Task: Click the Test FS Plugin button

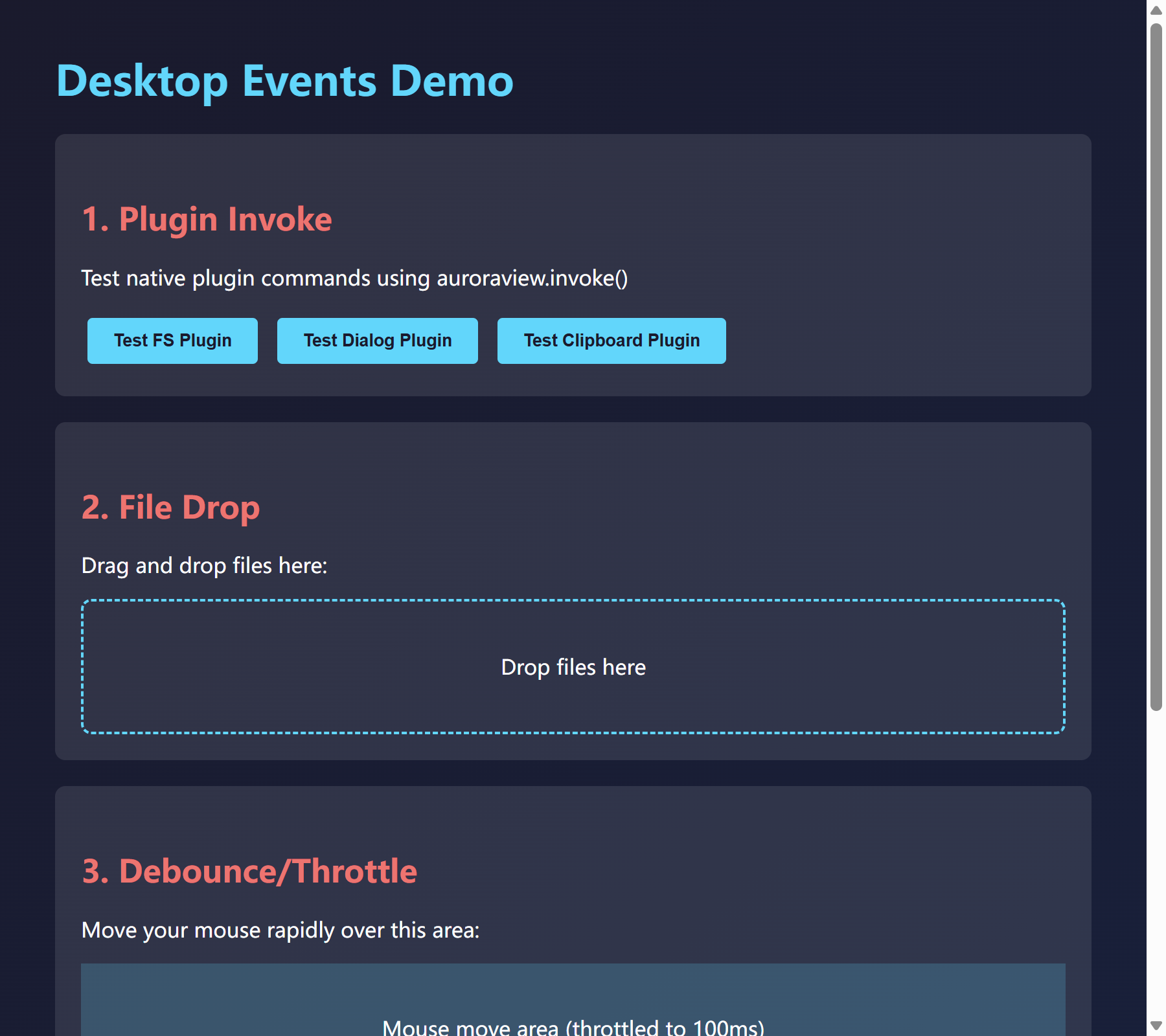Action: click(x=172, y=341)
